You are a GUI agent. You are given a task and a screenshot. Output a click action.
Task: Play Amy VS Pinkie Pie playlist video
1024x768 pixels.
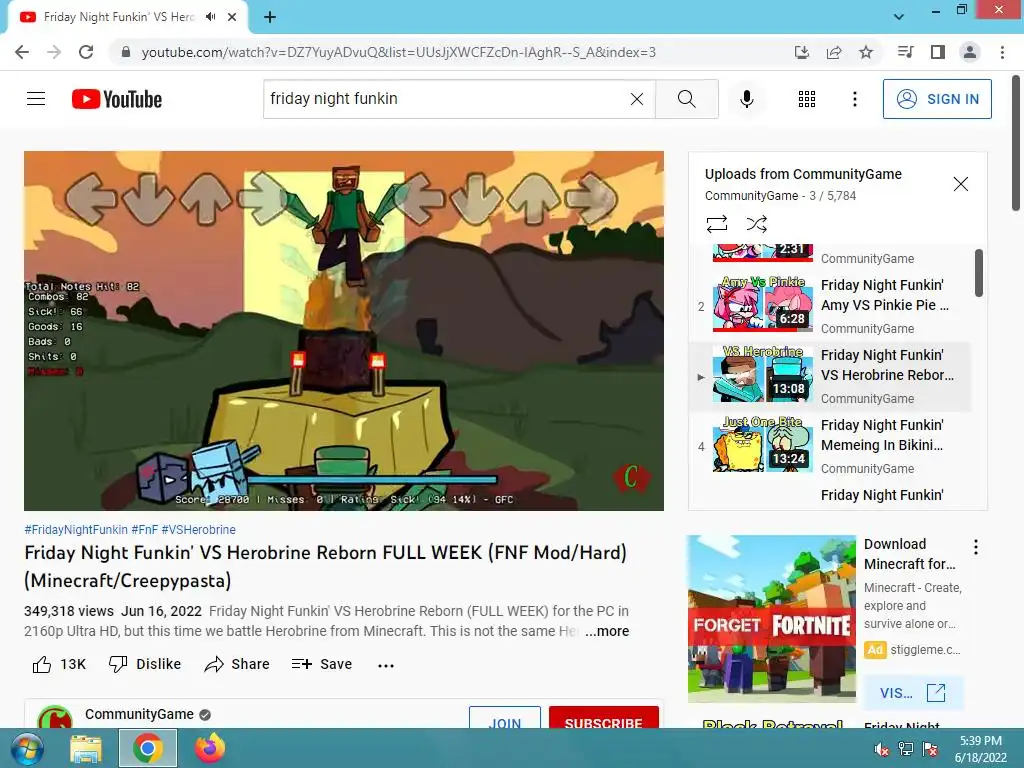click(830, 306)
